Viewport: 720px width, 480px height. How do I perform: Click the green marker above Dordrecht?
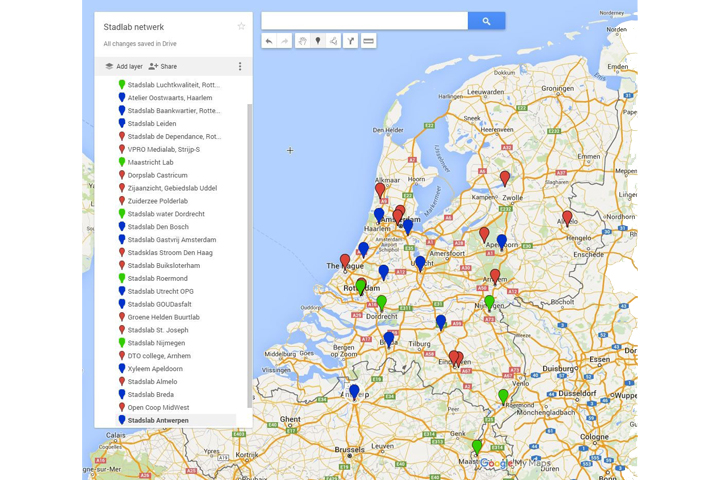point(381,303)
